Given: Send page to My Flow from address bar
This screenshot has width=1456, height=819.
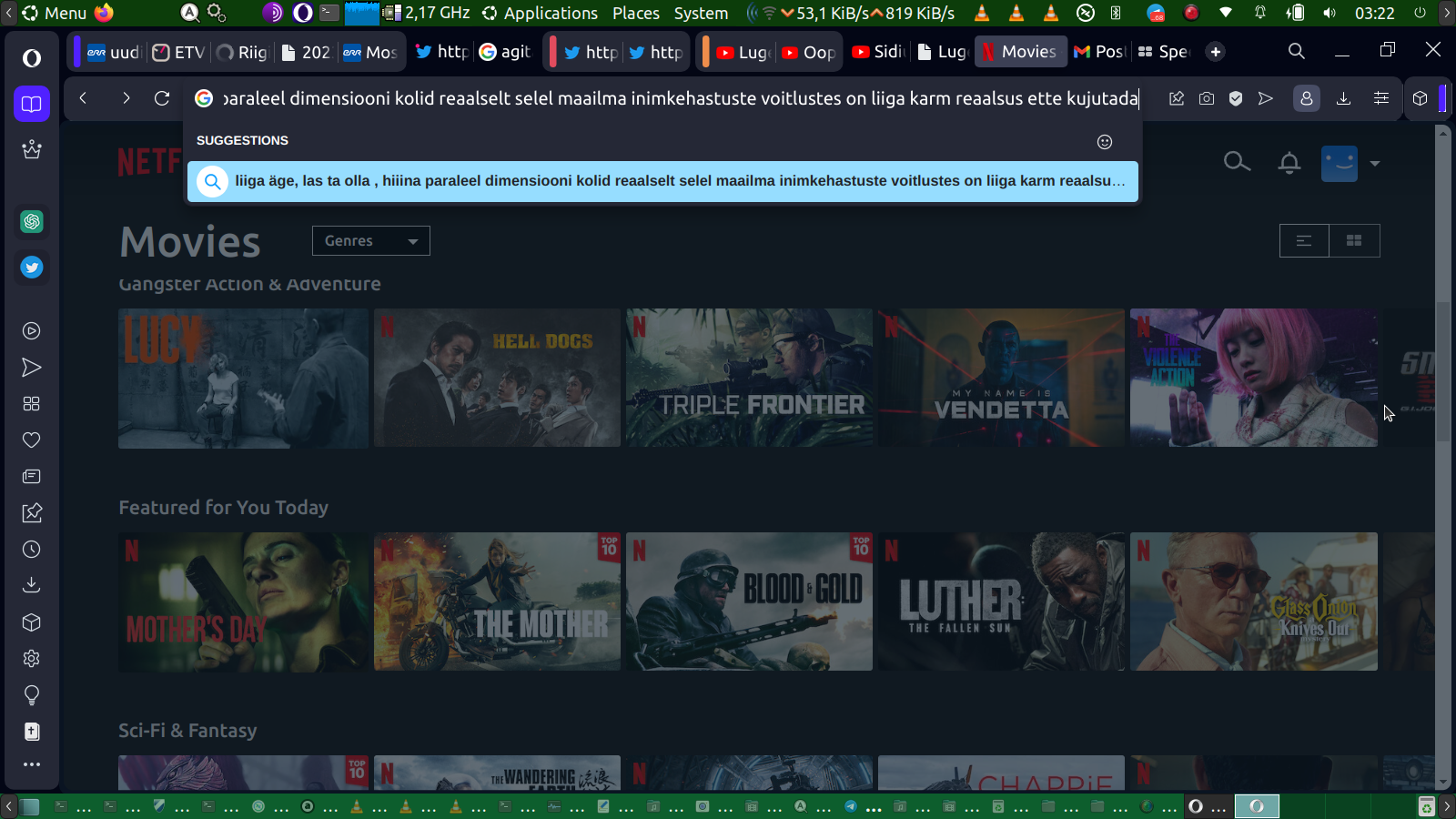Looking at the screenshot, I should 1266,98.
